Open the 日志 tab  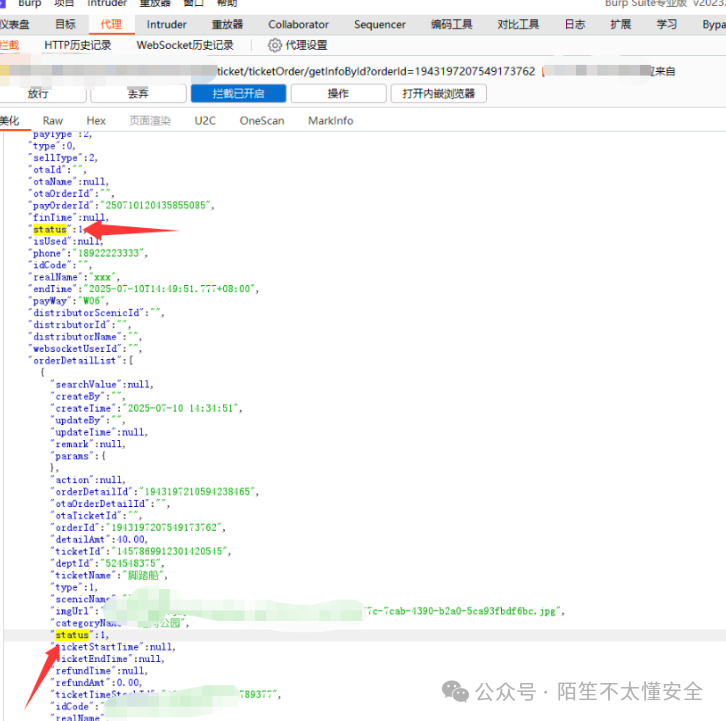coord(575,25)
